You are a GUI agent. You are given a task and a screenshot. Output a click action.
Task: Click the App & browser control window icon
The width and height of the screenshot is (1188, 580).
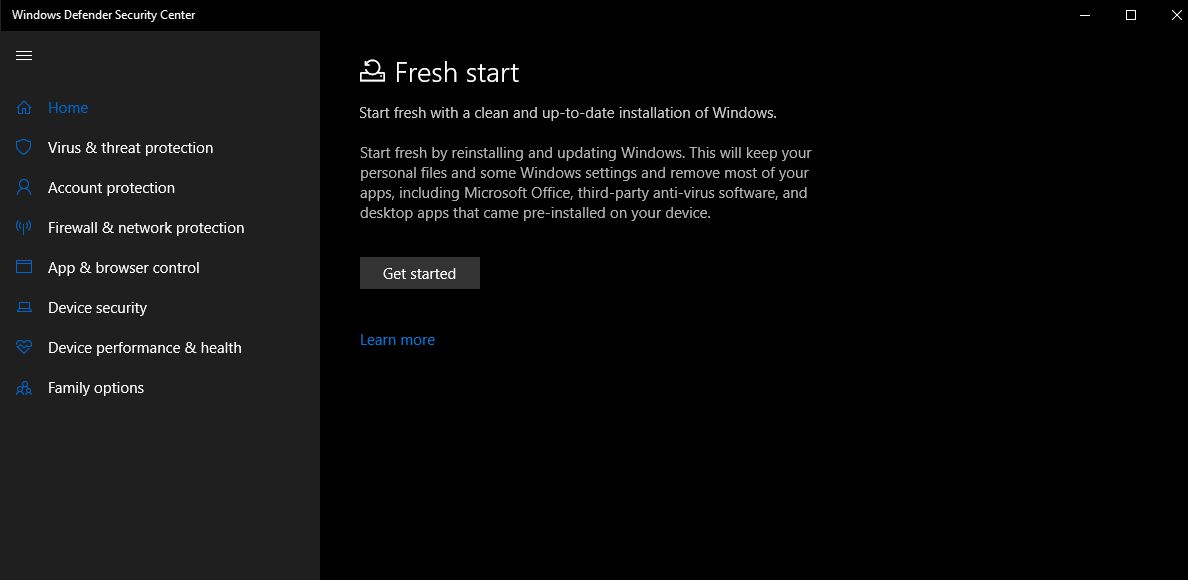click(24, 267)
